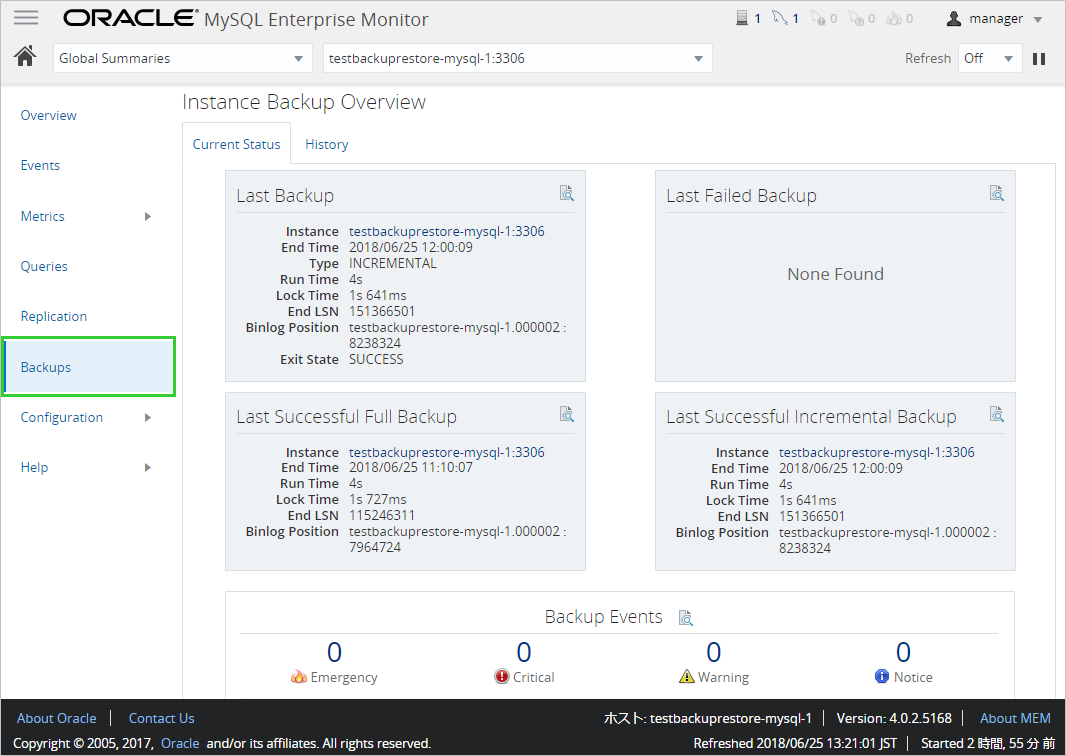Go to the home dashboard icon

pyautogui.click(x=25, y=56)
